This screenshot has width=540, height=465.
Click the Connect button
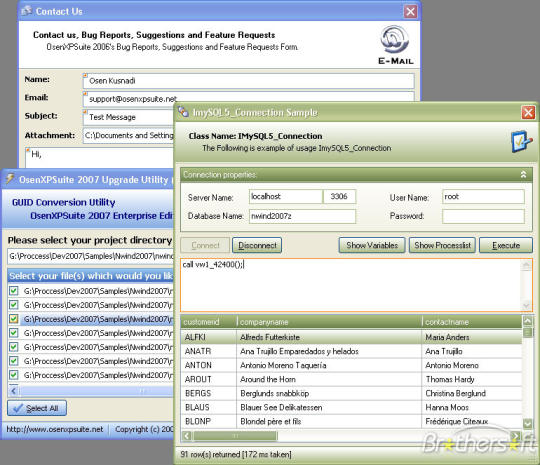(x=205, y=245)
